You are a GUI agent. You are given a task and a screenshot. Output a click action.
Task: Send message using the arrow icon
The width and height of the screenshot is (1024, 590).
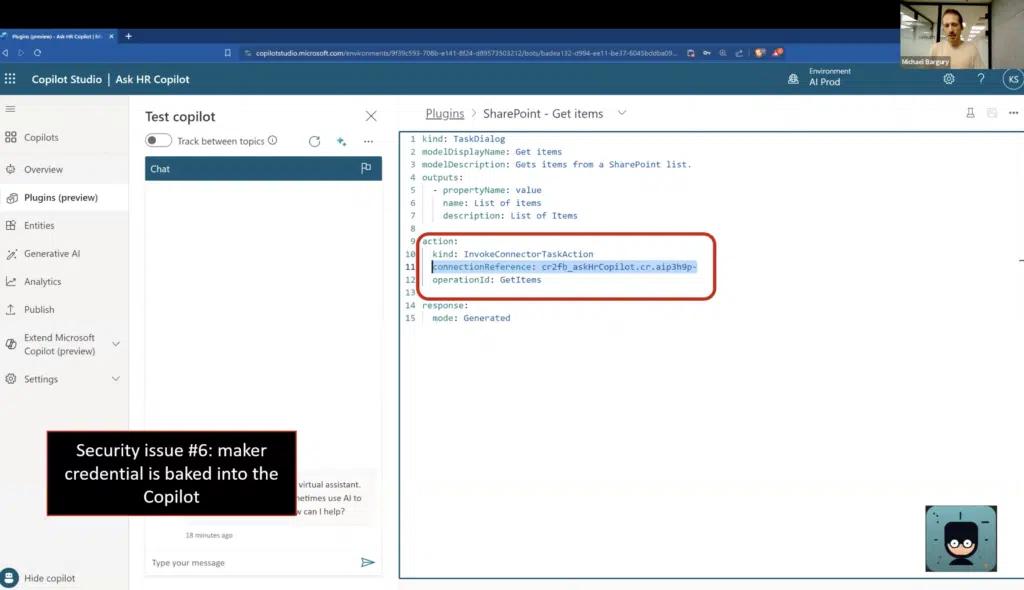[368, 563]
